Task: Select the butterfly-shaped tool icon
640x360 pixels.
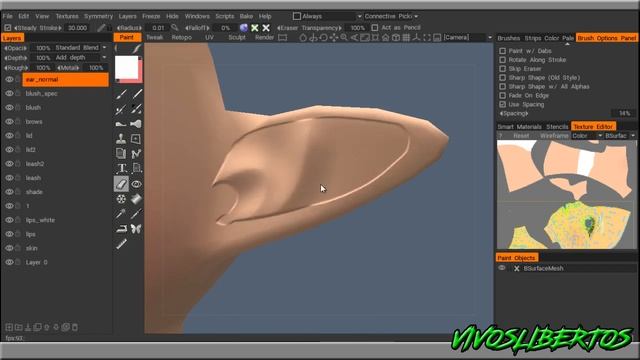Action: point(136,229)
